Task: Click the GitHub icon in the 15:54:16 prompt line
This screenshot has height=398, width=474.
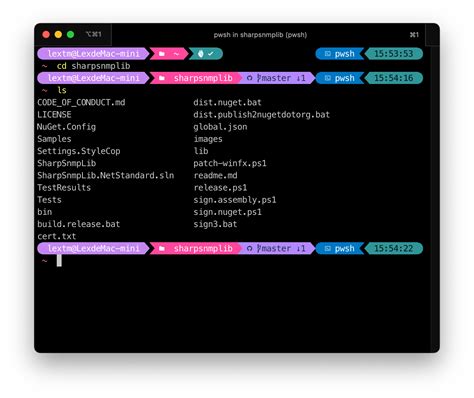Action: 250,78
